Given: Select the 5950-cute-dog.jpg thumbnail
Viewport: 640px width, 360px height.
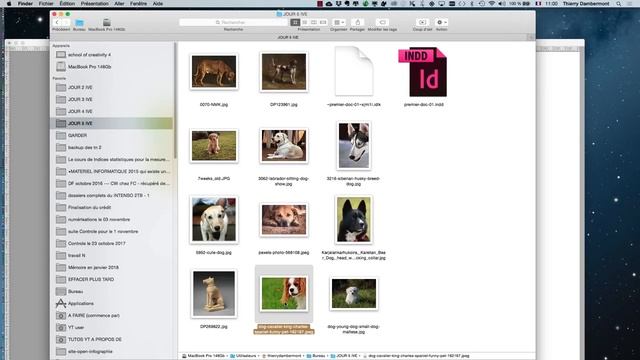Looking at the screenshot, I should point(214,220).
